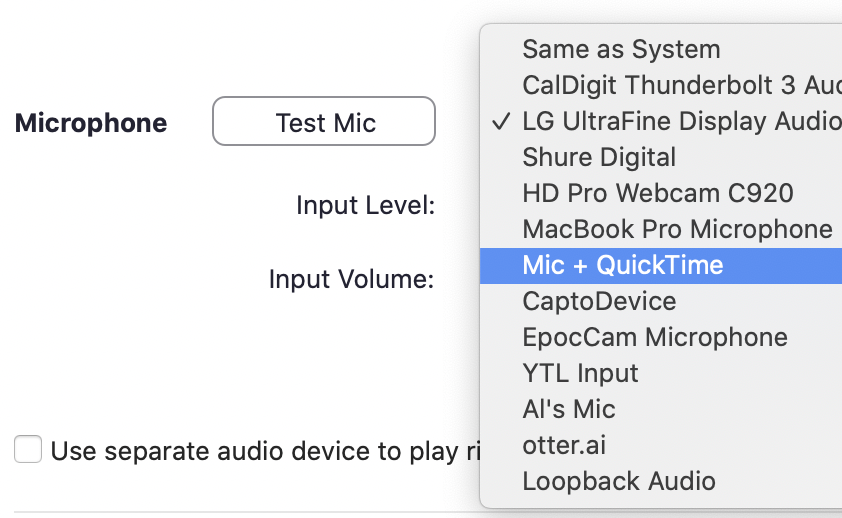This screenshot has height=518, width=842.
Task: Pick Shure Digital as microphone
Action: coord(599,157)
